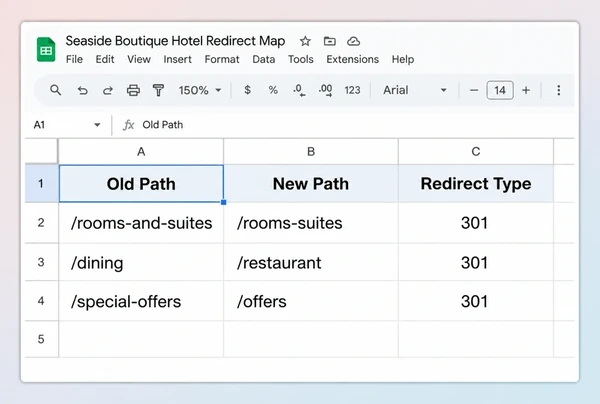Search the menus with magnifier icon
600x404 pixels.
[55, 90]
